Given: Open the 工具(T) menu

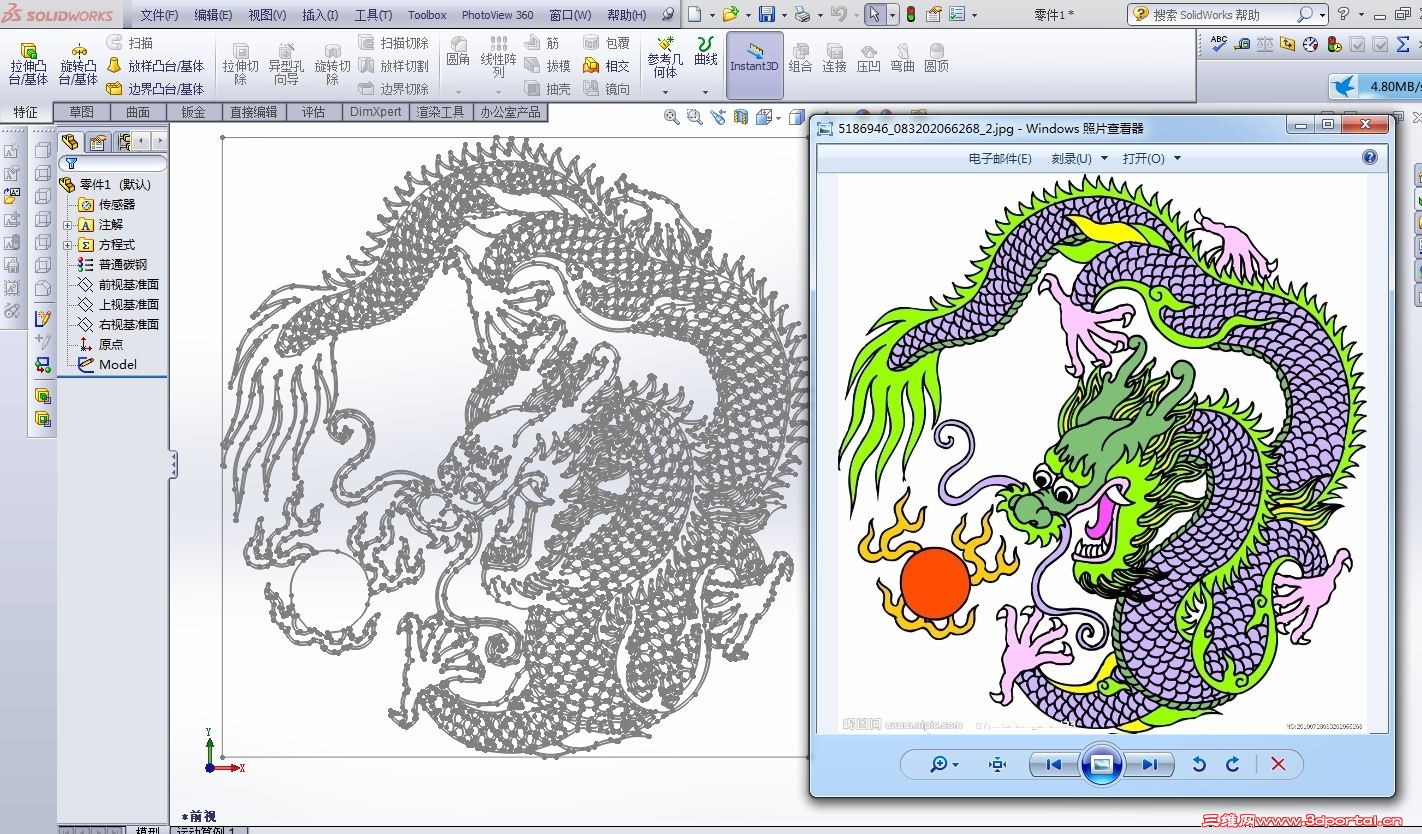Looking at the screenshot, I should [x=373, y=15].
